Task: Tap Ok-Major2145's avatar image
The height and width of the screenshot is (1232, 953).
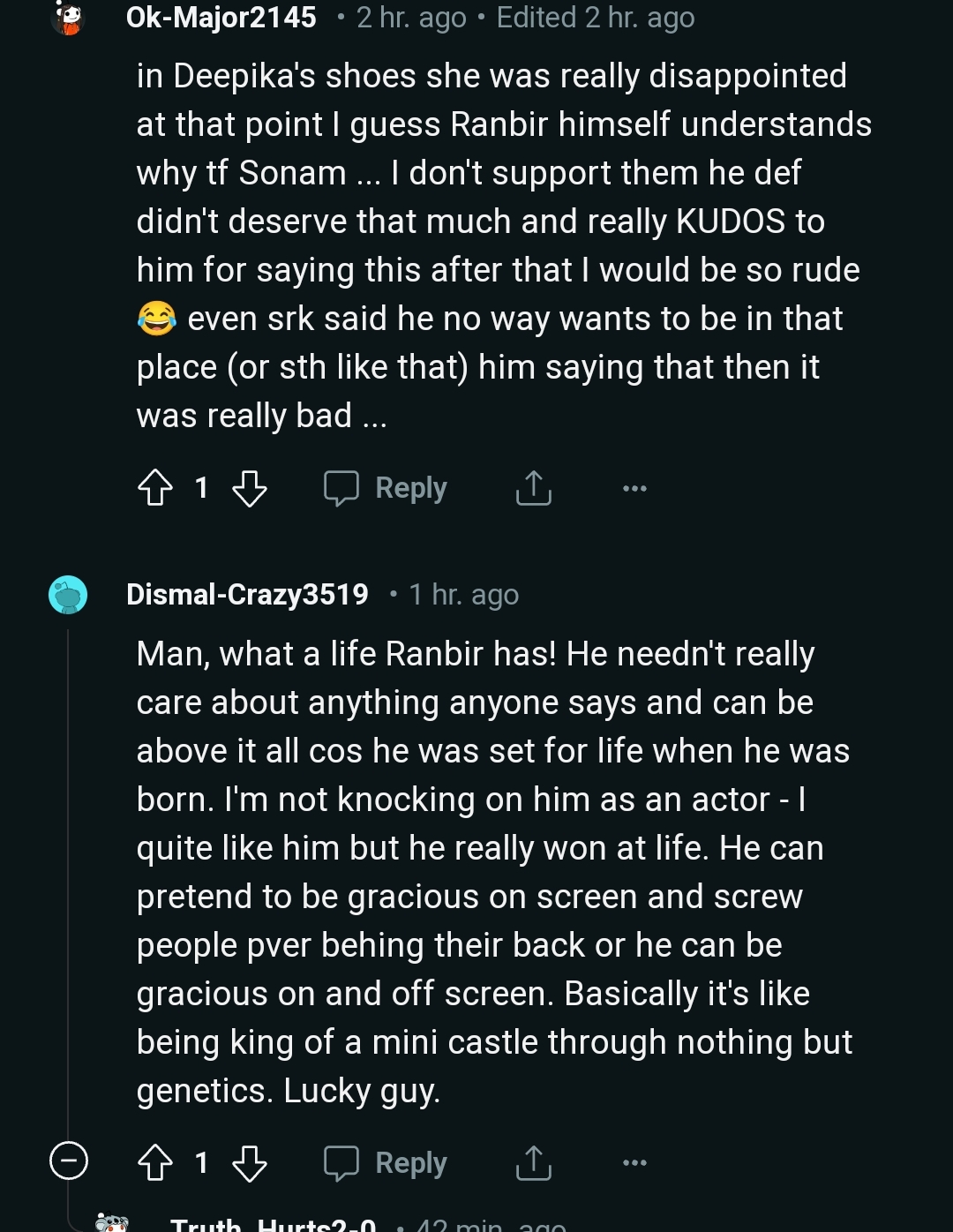Action: coord(68,18)
